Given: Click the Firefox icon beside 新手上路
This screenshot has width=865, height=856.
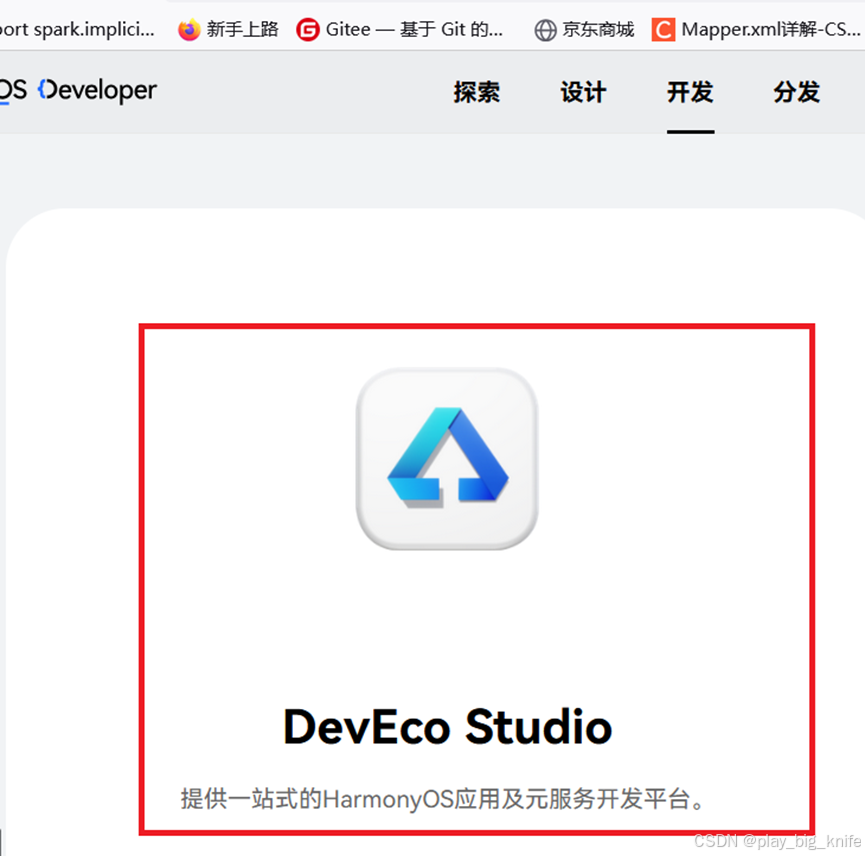Looking at the screenshot, I should [189, 30].
